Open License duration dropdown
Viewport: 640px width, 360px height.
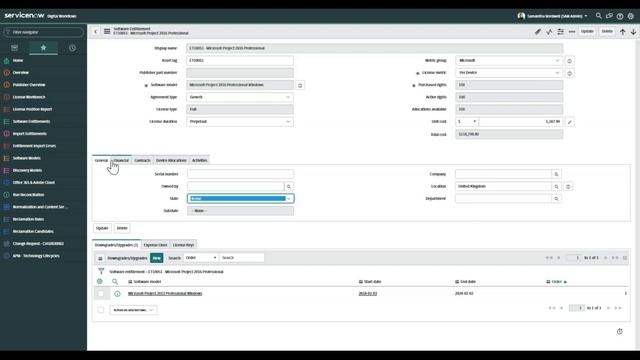click(x=240, y=122)
